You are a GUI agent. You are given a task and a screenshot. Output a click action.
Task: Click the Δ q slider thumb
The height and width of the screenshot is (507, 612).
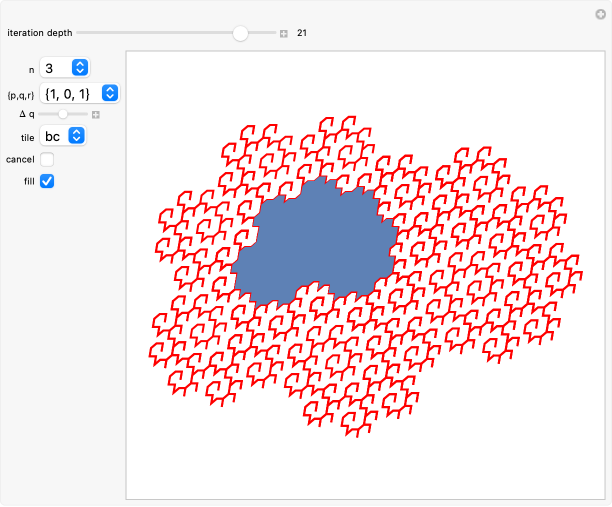tap(63, 114)
